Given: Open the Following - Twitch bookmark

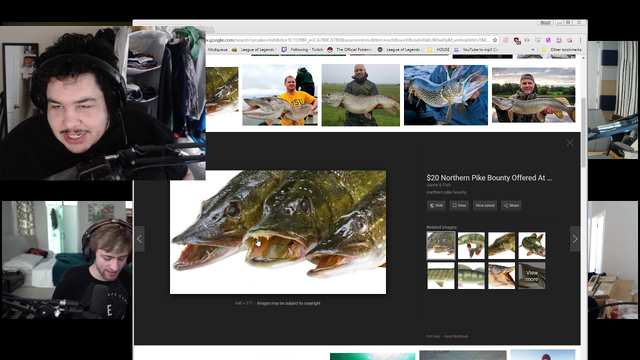Looking at the screenshot, I should pos(302,49).
